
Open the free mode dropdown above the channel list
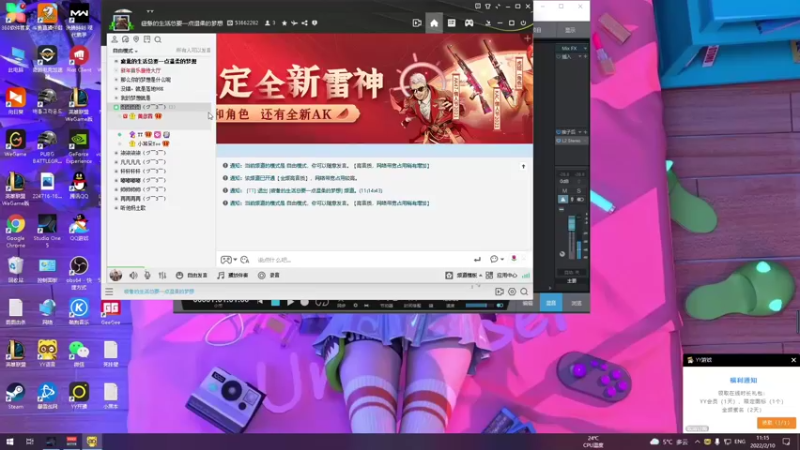click(125, 51)
